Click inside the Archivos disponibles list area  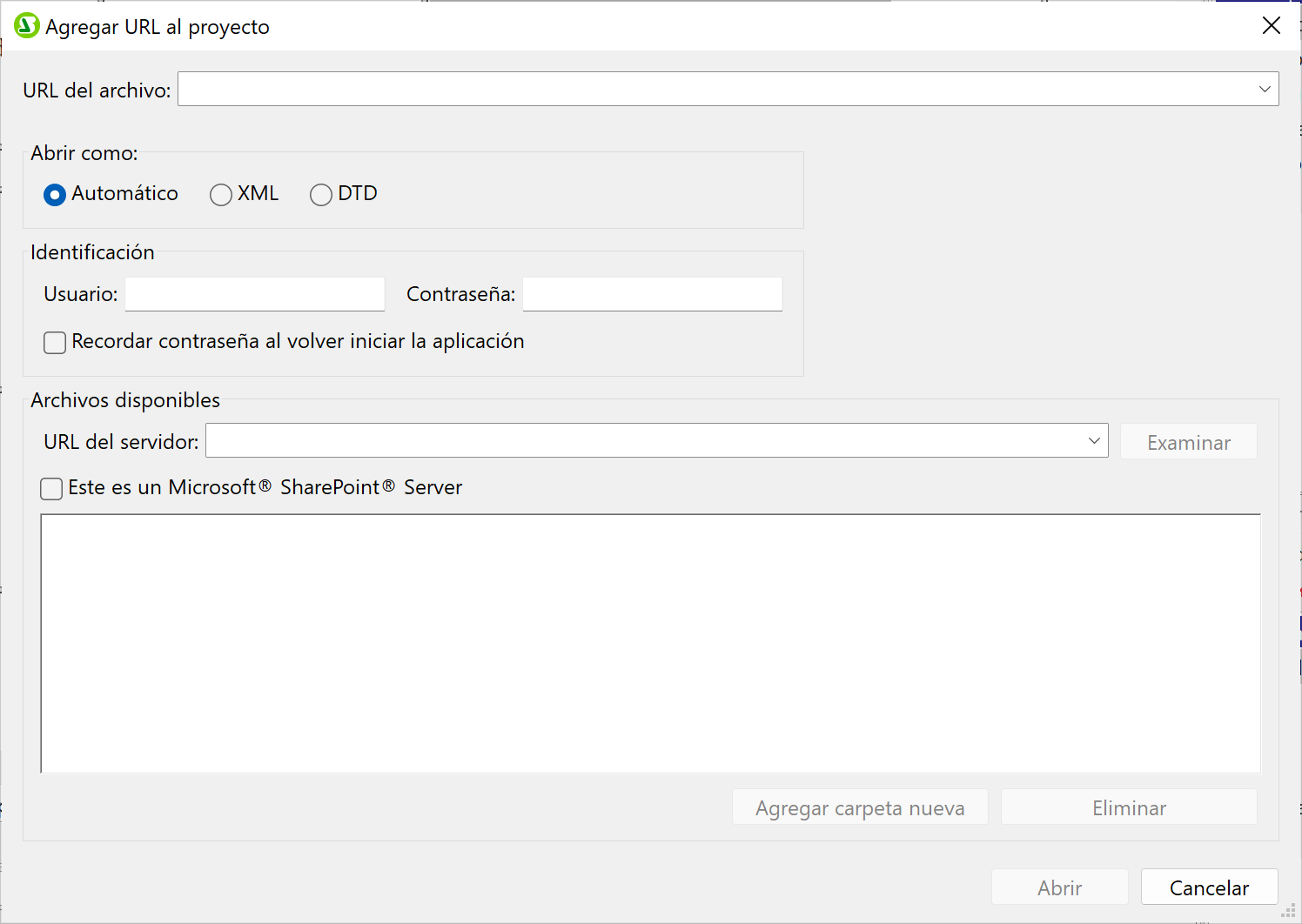click(650, 644)
